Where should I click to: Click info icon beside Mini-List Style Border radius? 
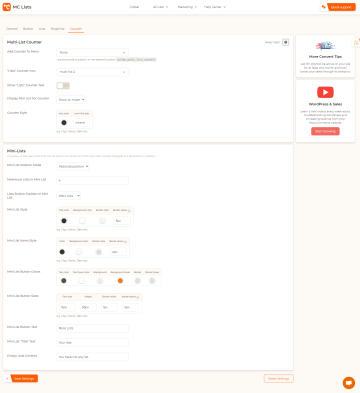129,211
